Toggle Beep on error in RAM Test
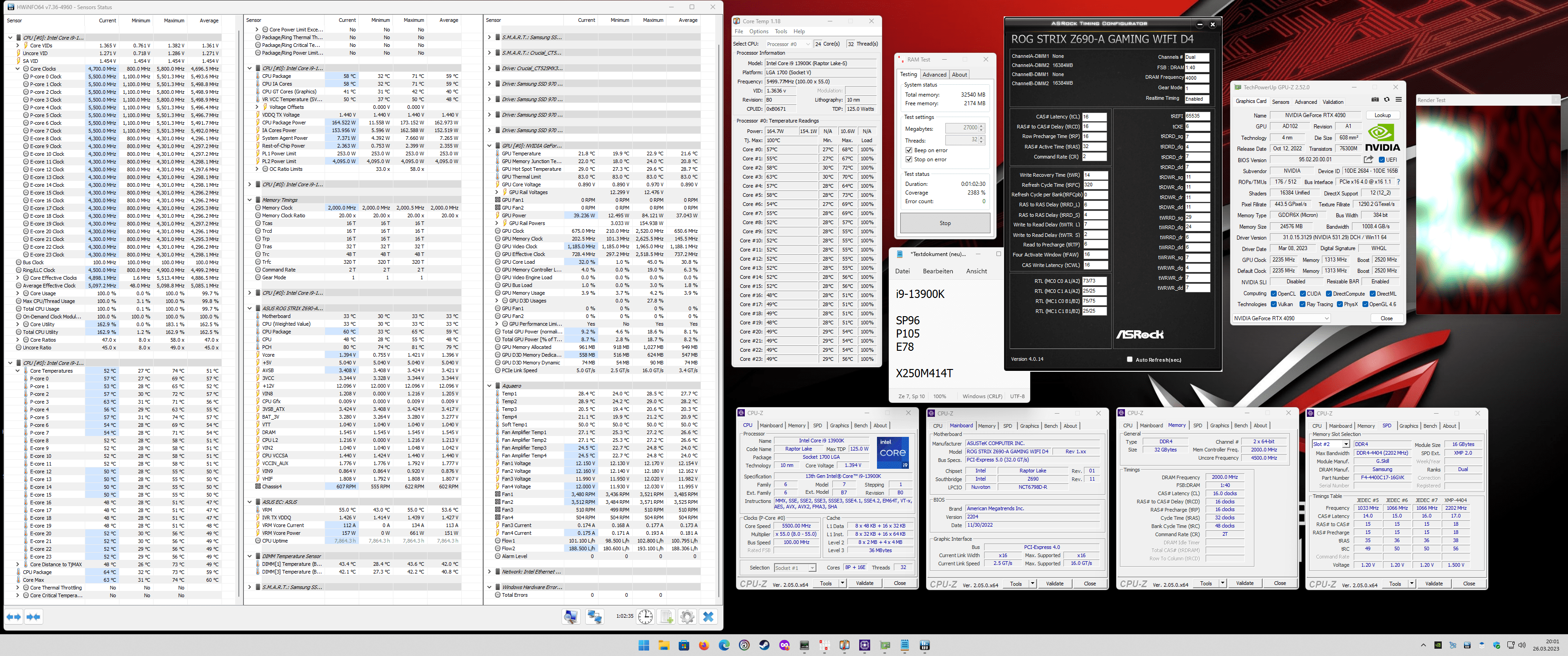This screenshot has height=656, width=1568. pos(909,150)
